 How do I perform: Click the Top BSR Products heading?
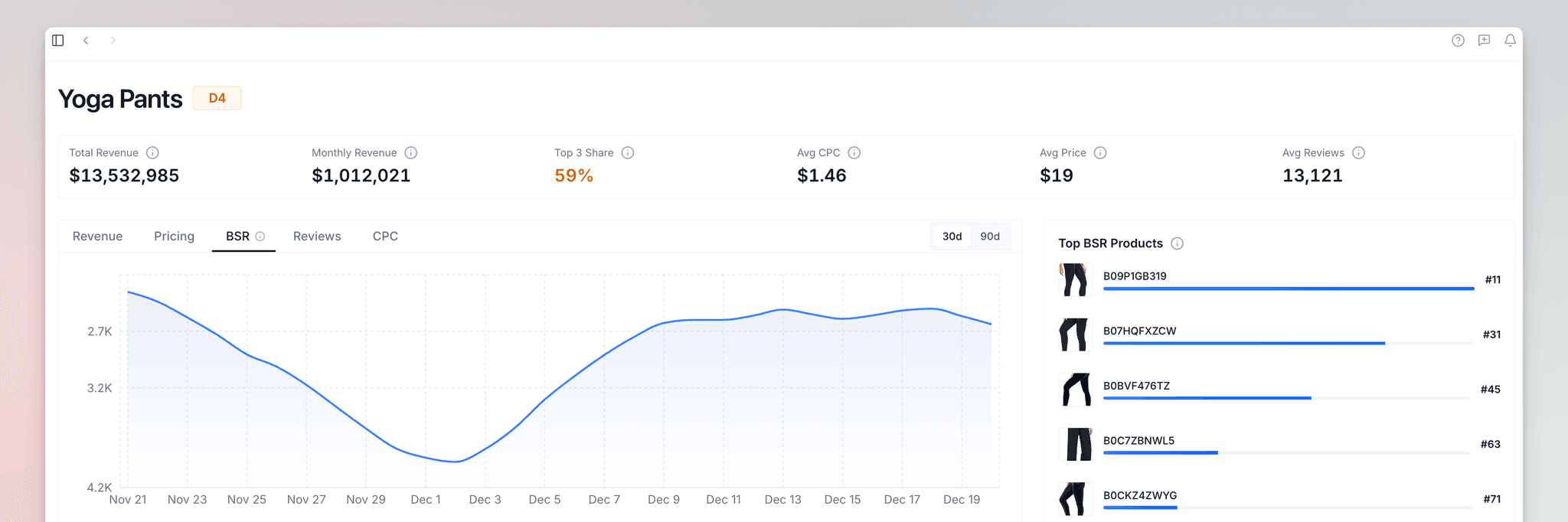(x=1110, y=243)
